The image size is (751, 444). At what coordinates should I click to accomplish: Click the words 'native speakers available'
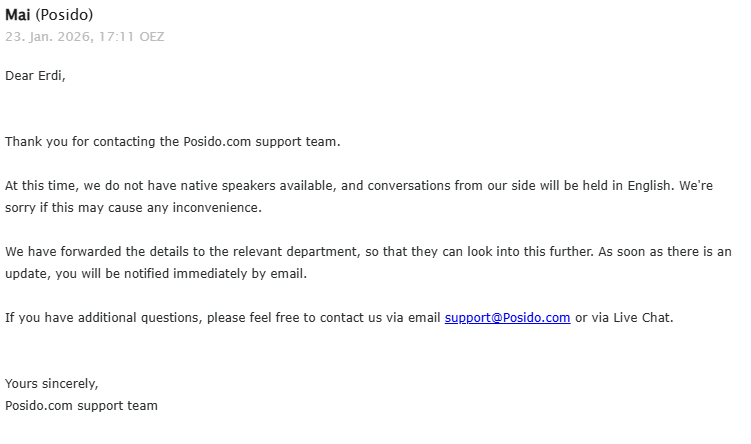click(x=259, y=186)
